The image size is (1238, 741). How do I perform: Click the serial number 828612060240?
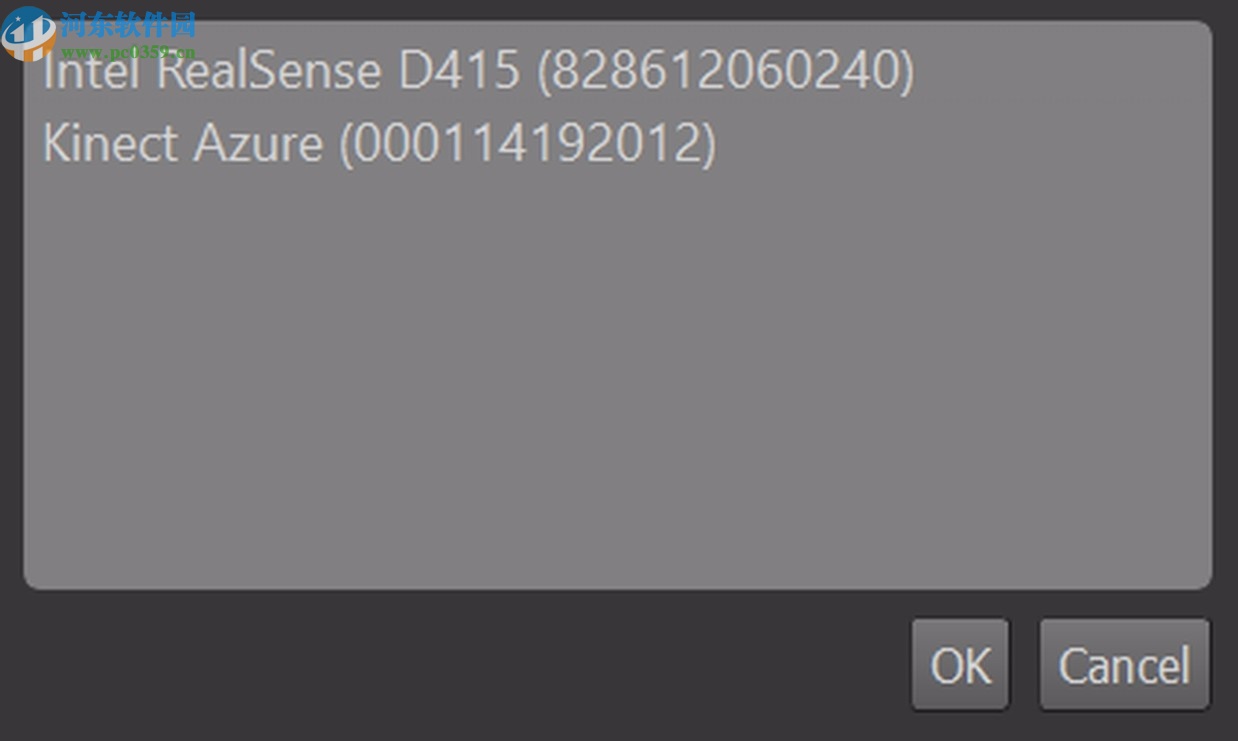(x=726, y=72)
